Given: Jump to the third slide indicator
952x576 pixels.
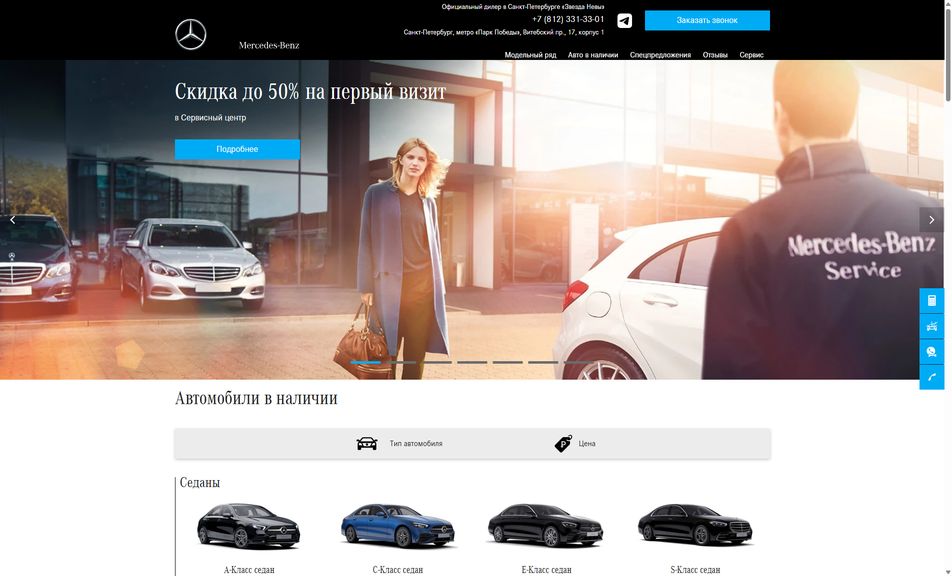Looking at the screenshot, I should coord(437,362).
